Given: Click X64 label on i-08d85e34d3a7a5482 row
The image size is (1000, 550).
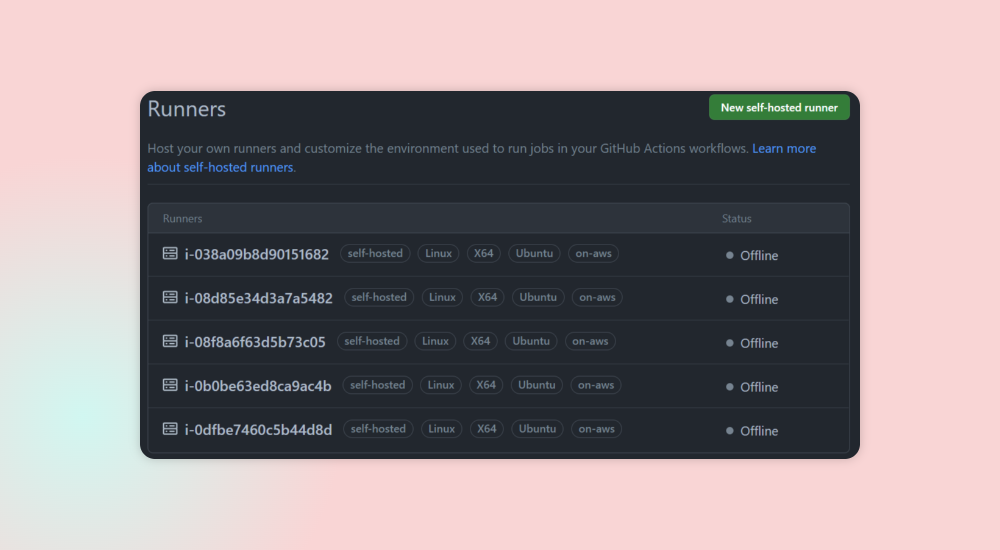Looking at the screenshot, I should pos(487,297).
